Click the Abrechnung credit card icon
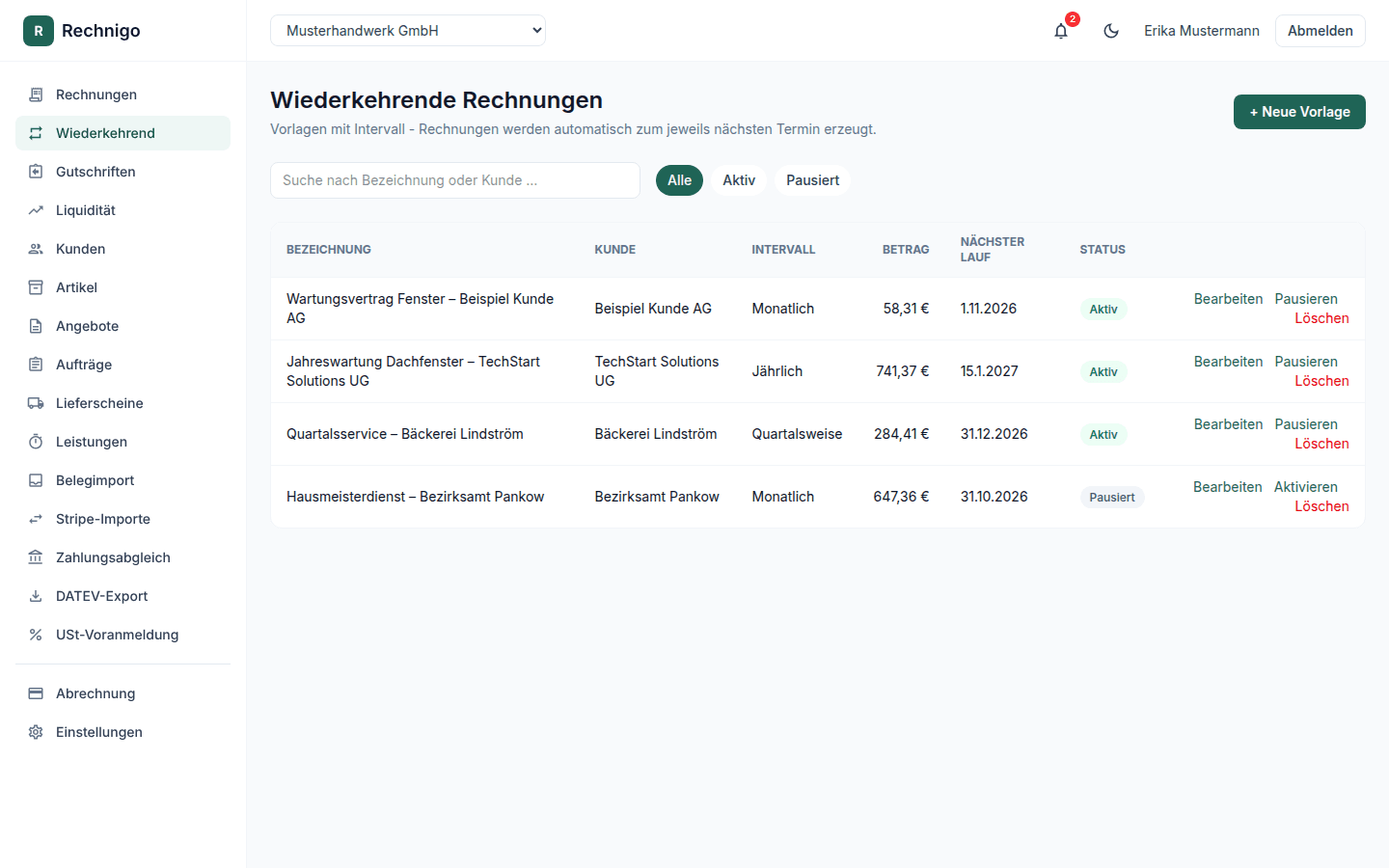Viewport: 1389px width, 868px height. 36,693
